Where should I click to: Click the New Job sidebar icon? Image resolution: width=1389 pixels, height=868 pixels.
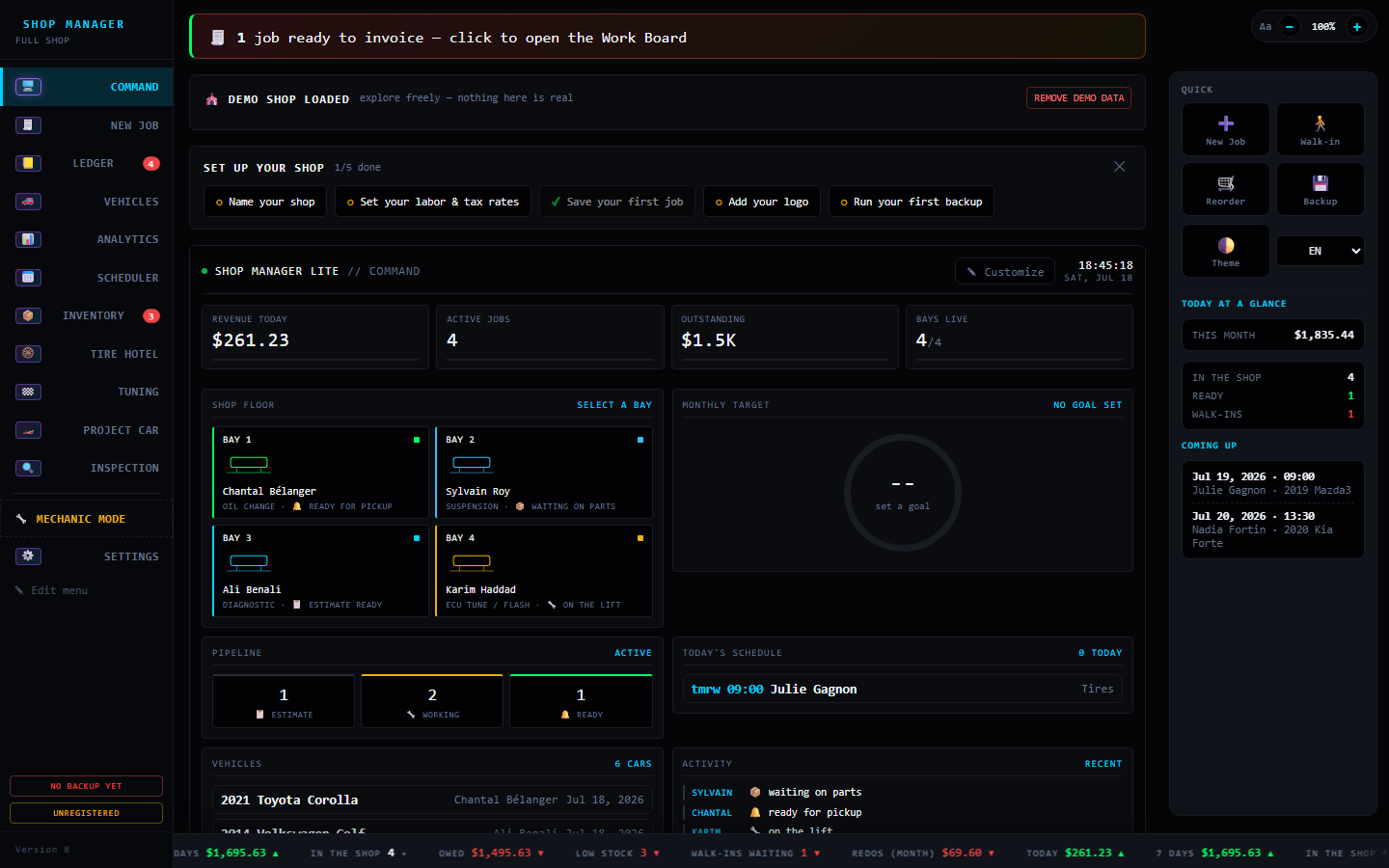pos(28,125)
